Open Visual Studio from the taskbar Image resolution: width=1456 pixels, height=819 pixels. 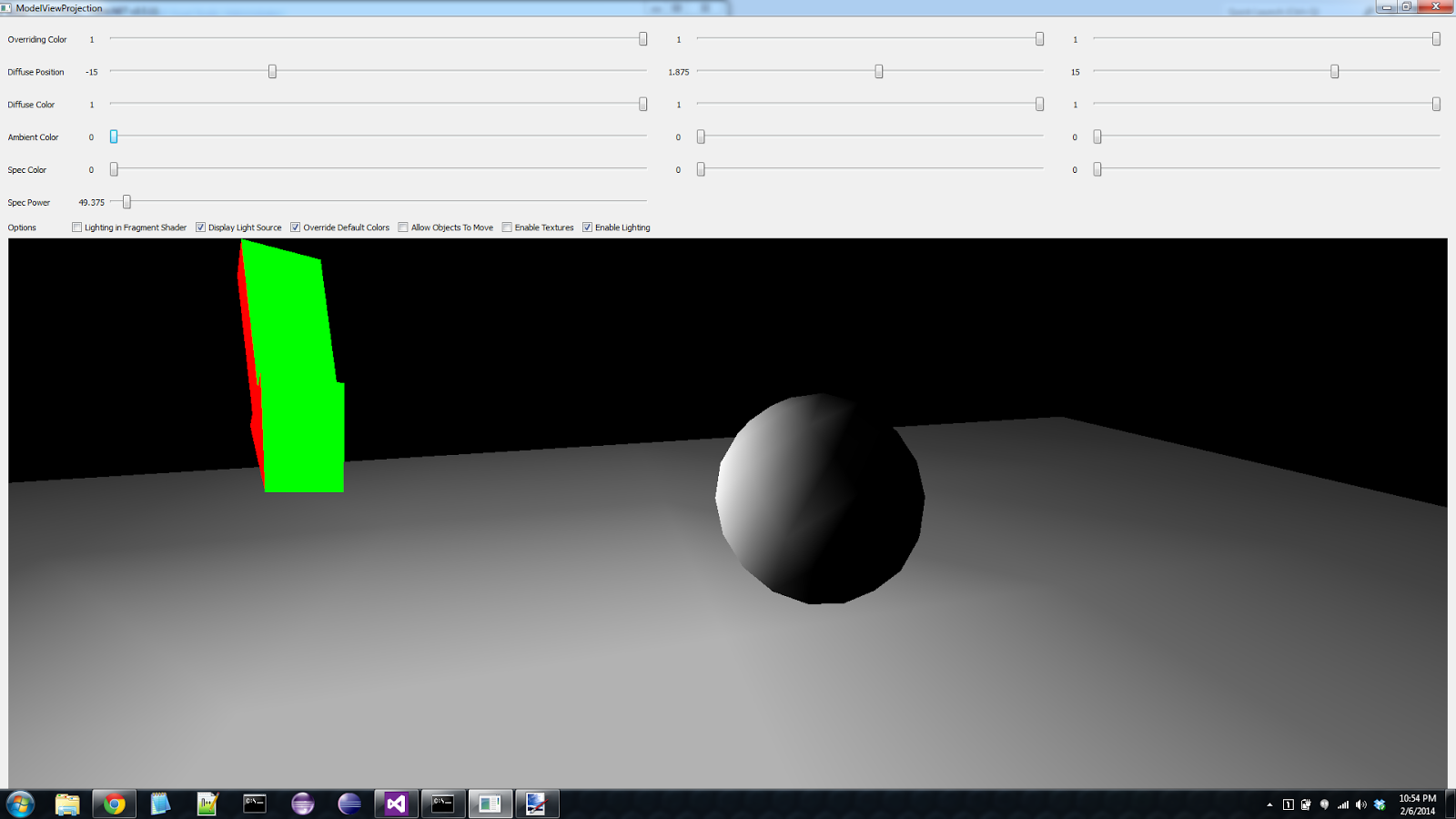coord(396,804)
